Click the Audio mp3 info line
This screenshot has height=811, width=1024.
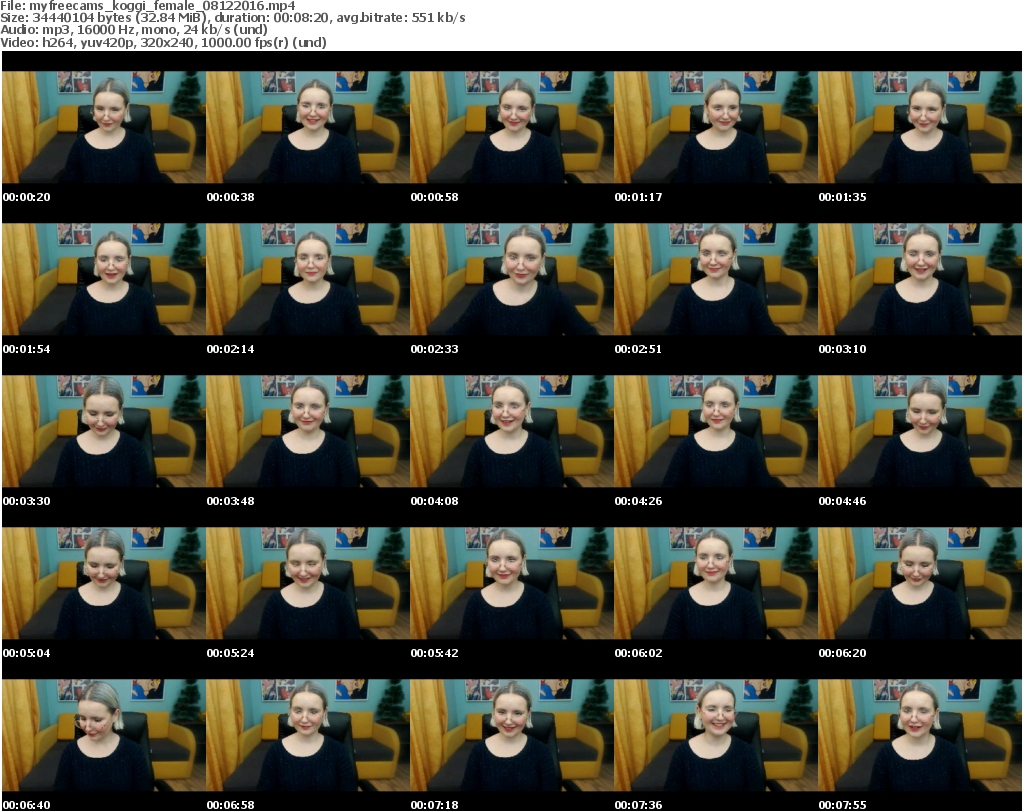click(x=134, y=30)
